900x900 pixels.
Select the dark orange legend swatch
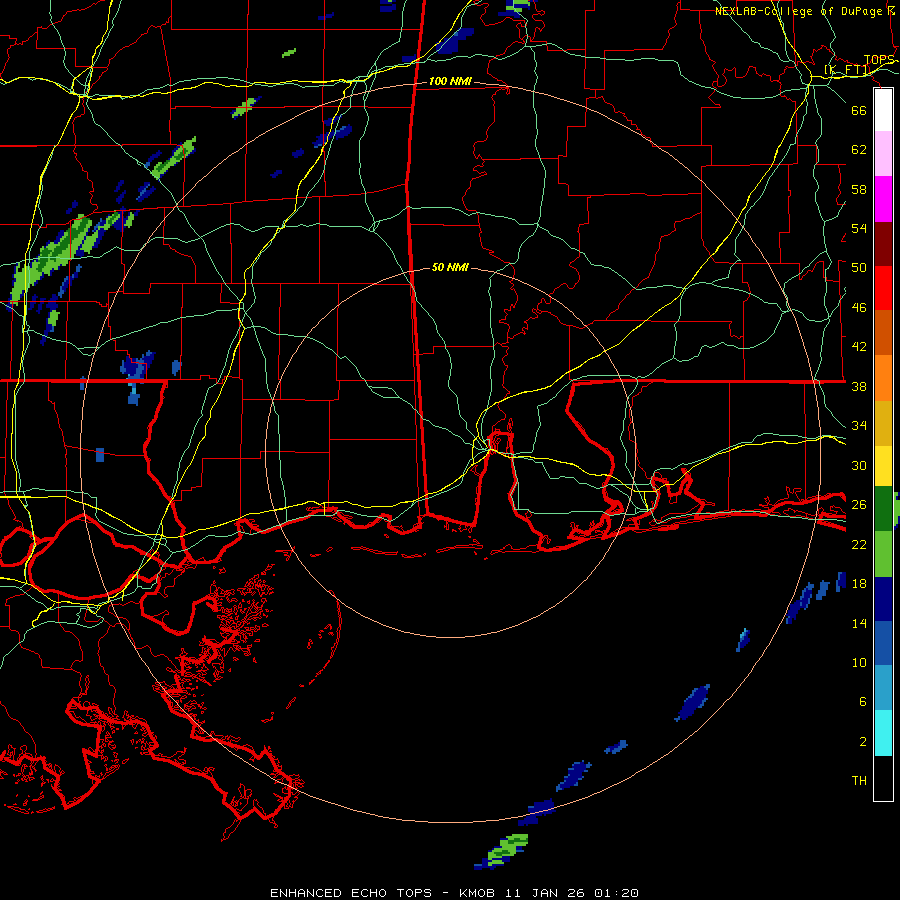883,332
